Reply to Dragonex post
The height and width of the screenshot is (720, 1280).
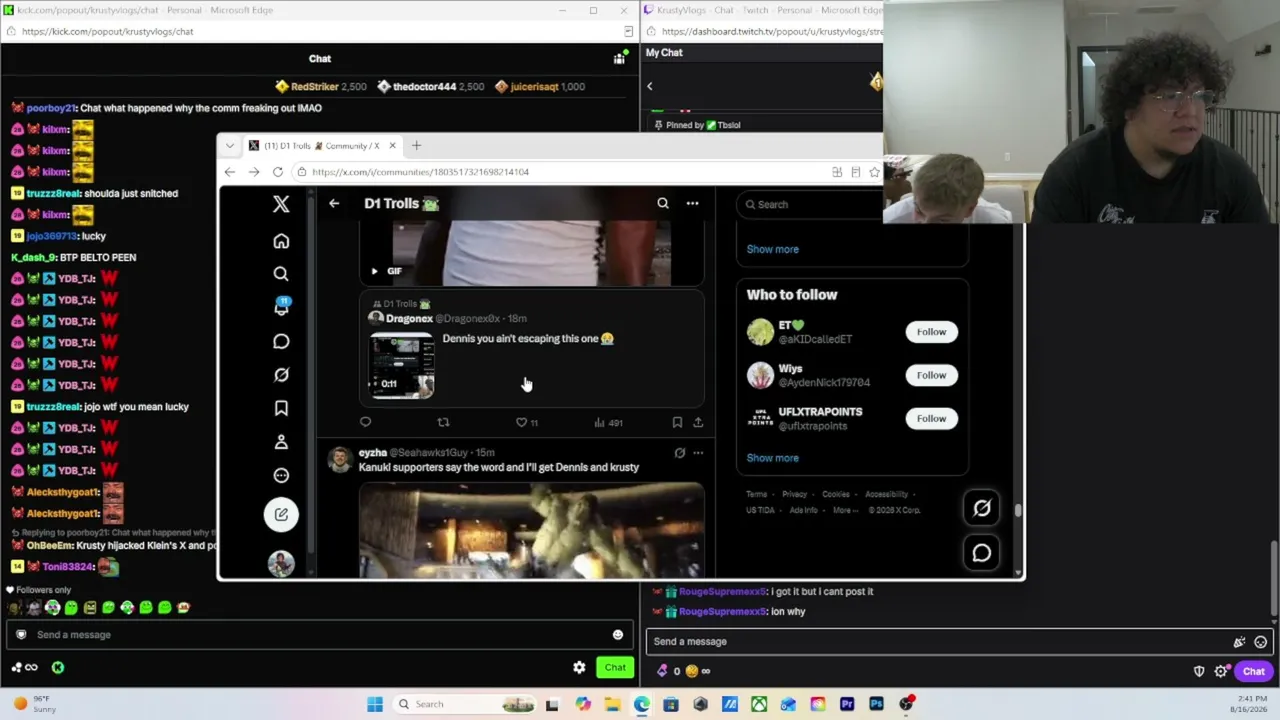365,423
